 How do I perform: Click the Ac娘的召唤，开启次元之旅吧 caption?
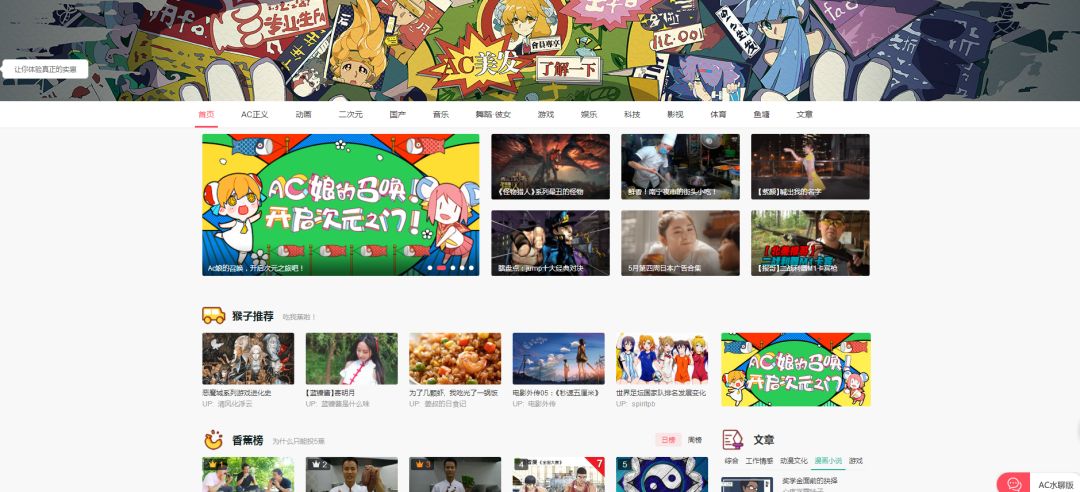click(256, 268)
